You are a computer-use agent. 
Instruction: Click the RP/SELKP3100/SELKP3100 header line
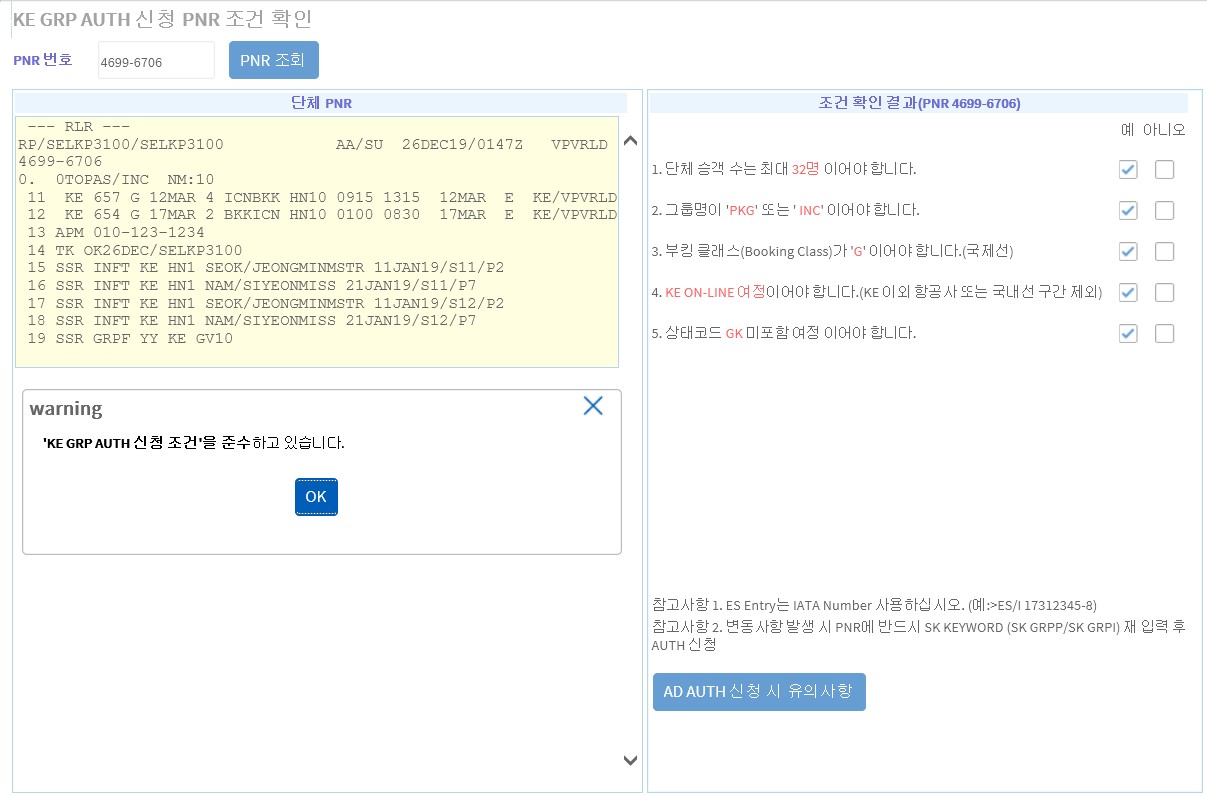coord(313,145)
